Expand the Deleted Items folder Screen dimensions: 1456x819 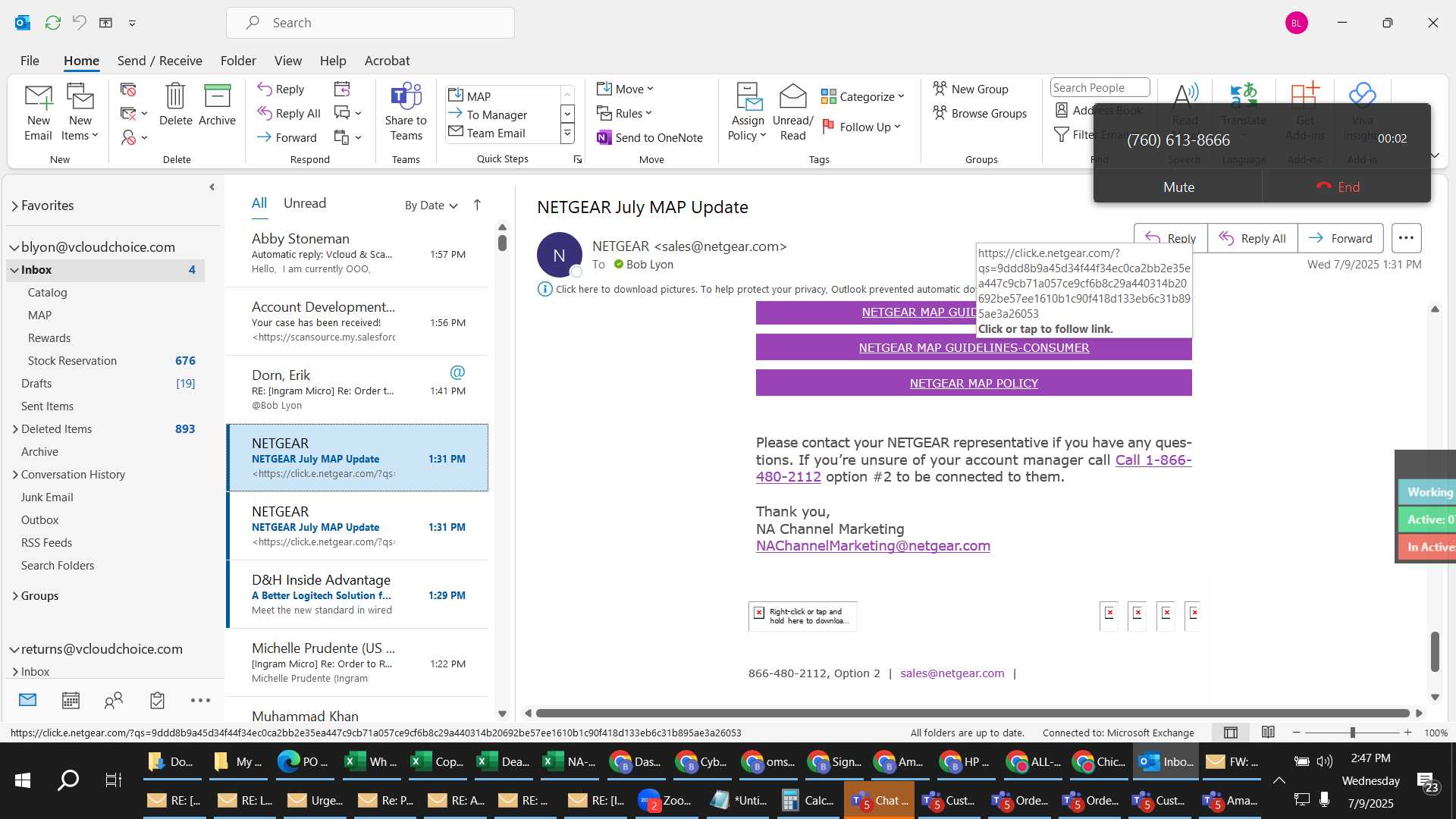tap(14, 429)
